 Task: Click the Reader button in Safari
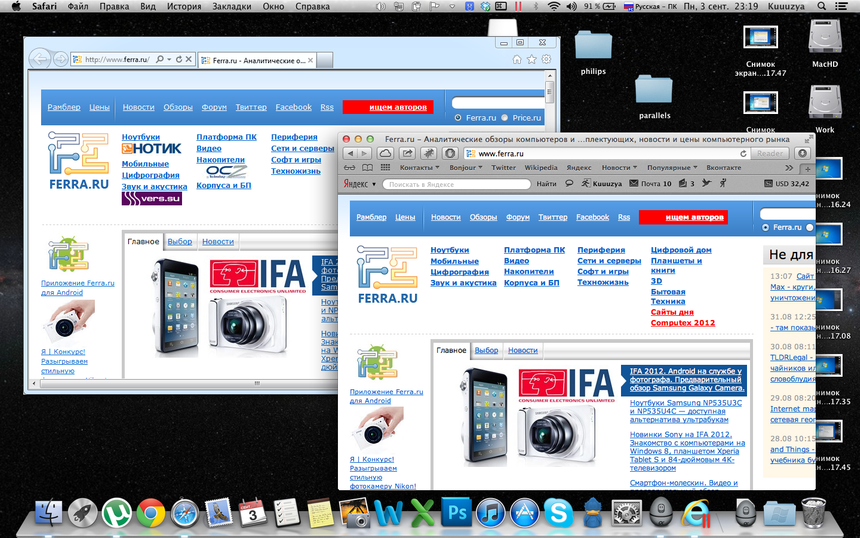770,154
